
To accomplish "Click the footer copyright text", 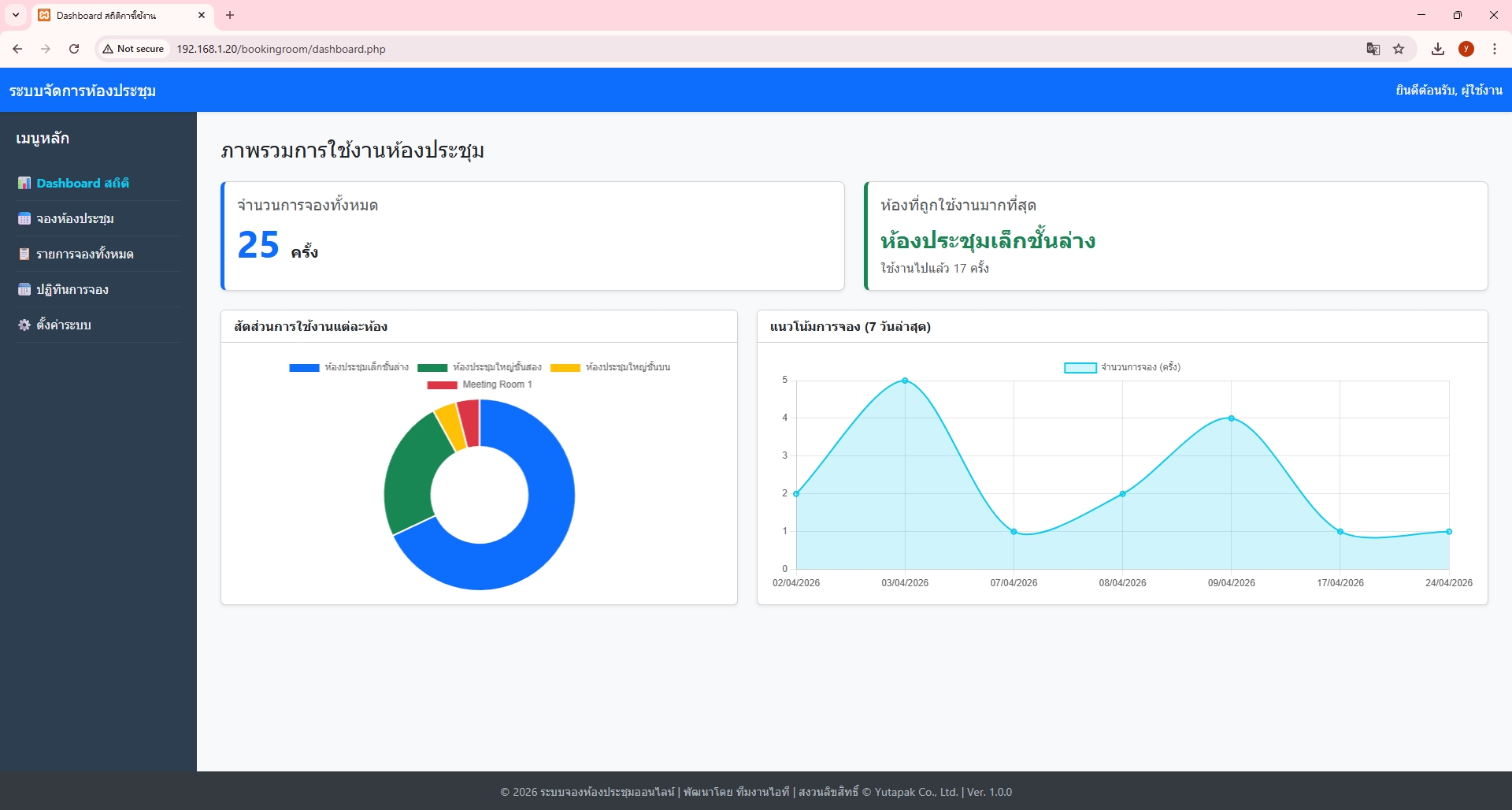I will (x=756, y=792).
